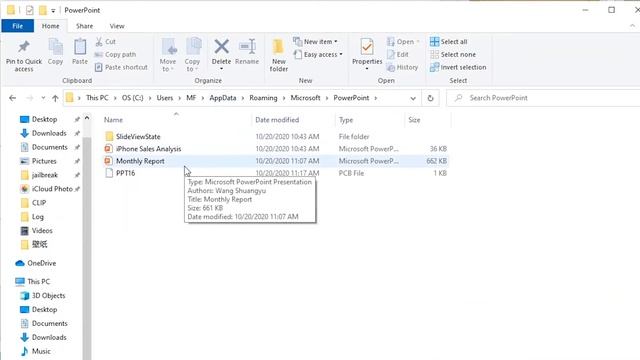Screen dimensions: 640x360
Task: Click Users in address path
Action: (165, 98)
